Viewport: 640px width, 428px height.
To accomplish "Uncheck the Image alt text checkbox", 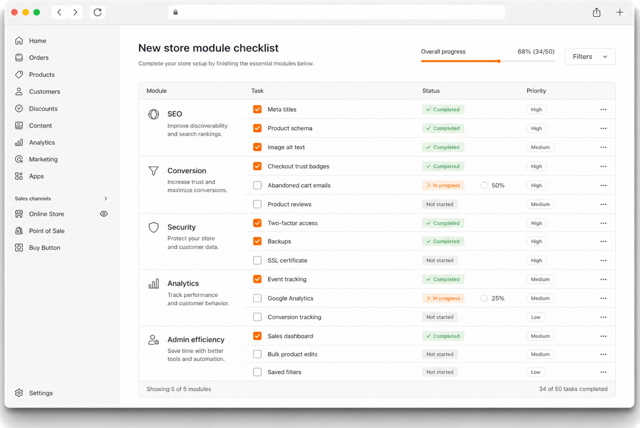I will coord(257,147).
